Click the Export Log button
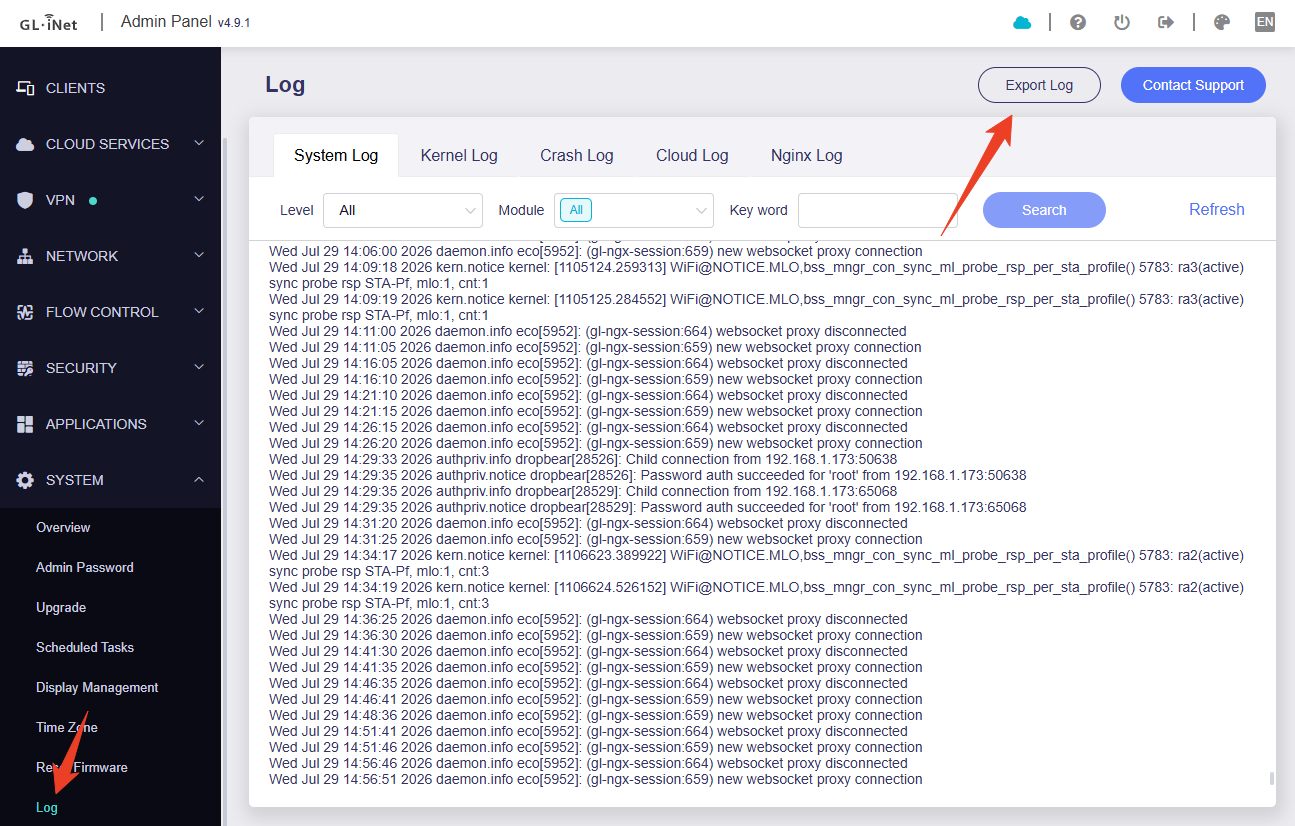 click(x=1039, y=85)
